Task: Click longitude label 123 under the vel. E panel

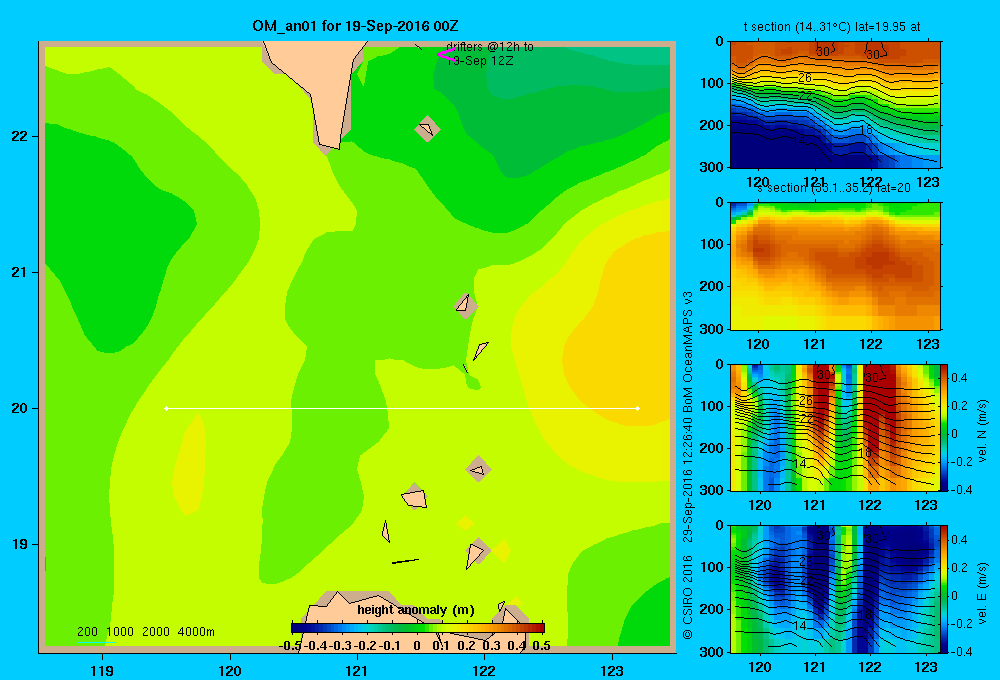Action: (926, 667)
